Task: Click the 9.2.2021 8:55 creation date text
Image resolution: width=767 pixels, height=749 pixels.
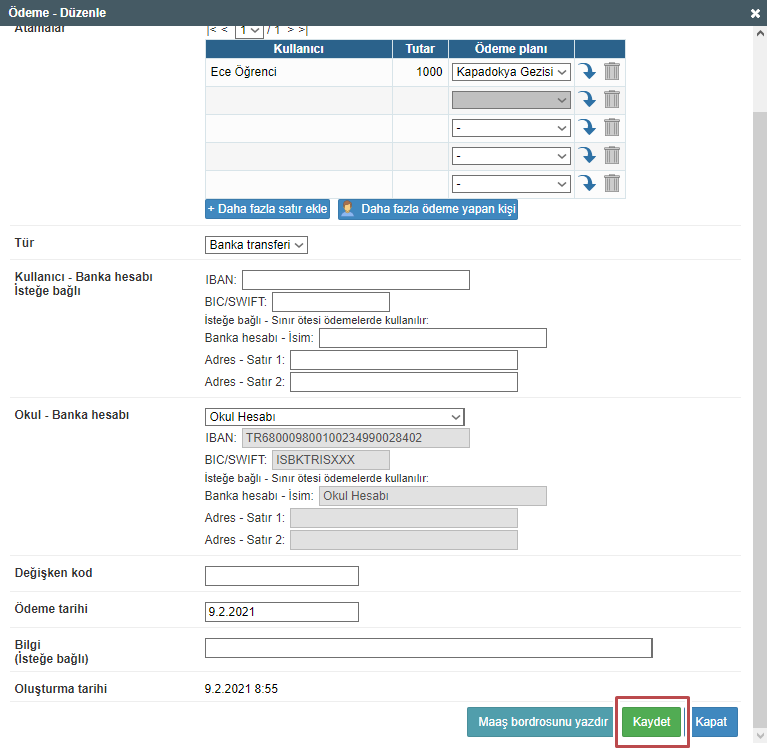Action: [241, 689]
